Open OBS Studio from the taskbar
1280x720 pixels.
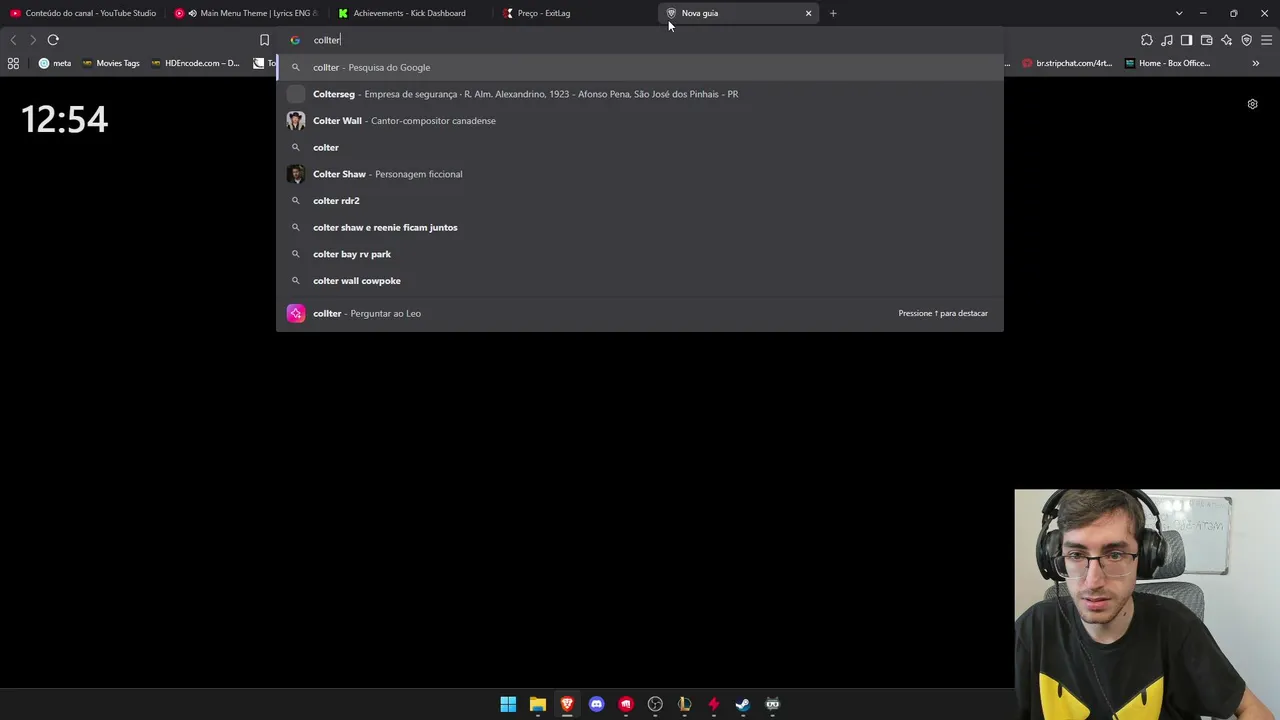pyautogui.click(x=655, y=704)
